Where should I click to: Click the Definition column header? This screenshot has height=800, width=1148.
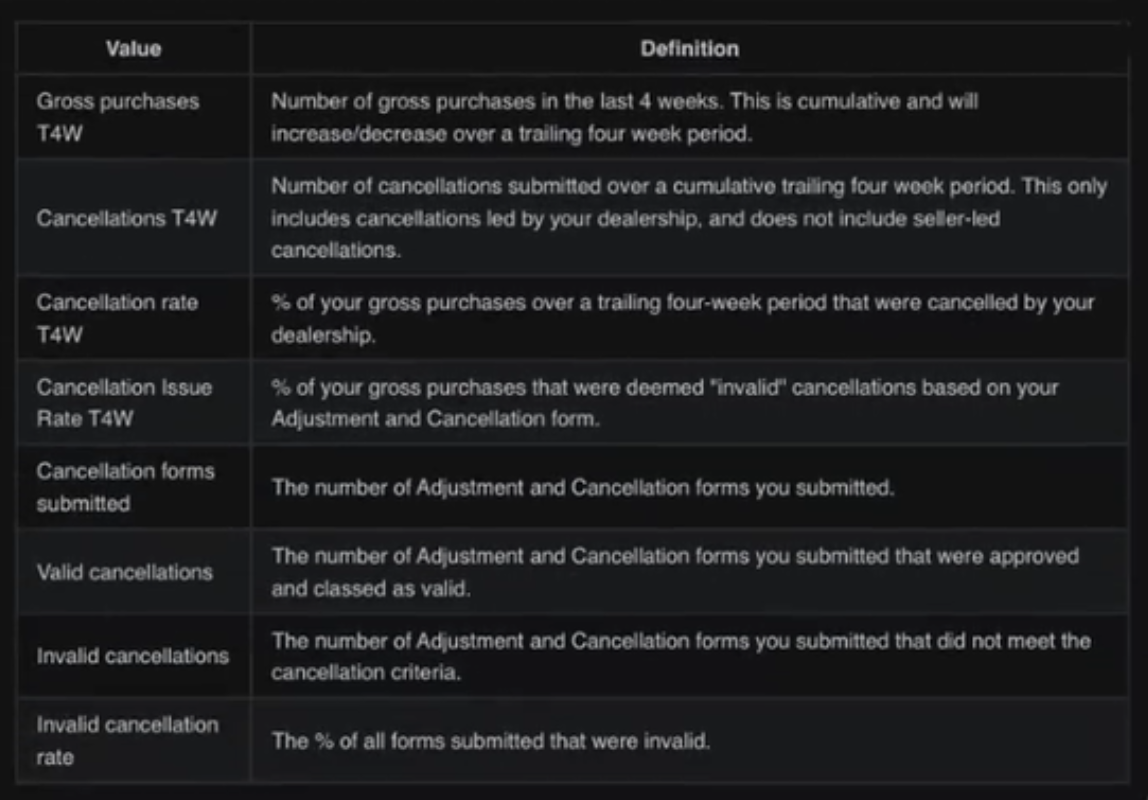(689, 48)
